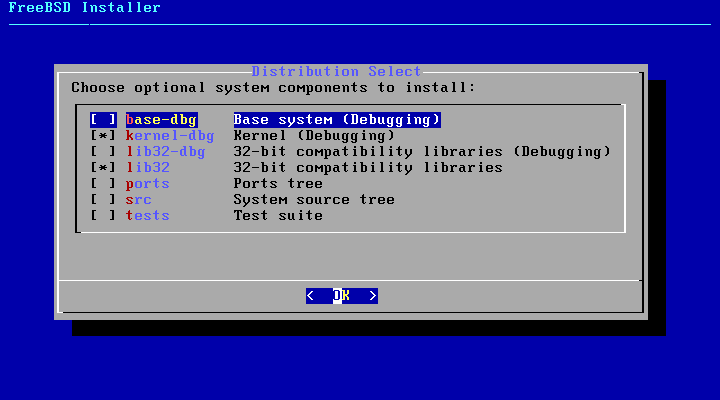Deselect the lib32 checkbox
This screenshot has width=720, height=400.
103,168
